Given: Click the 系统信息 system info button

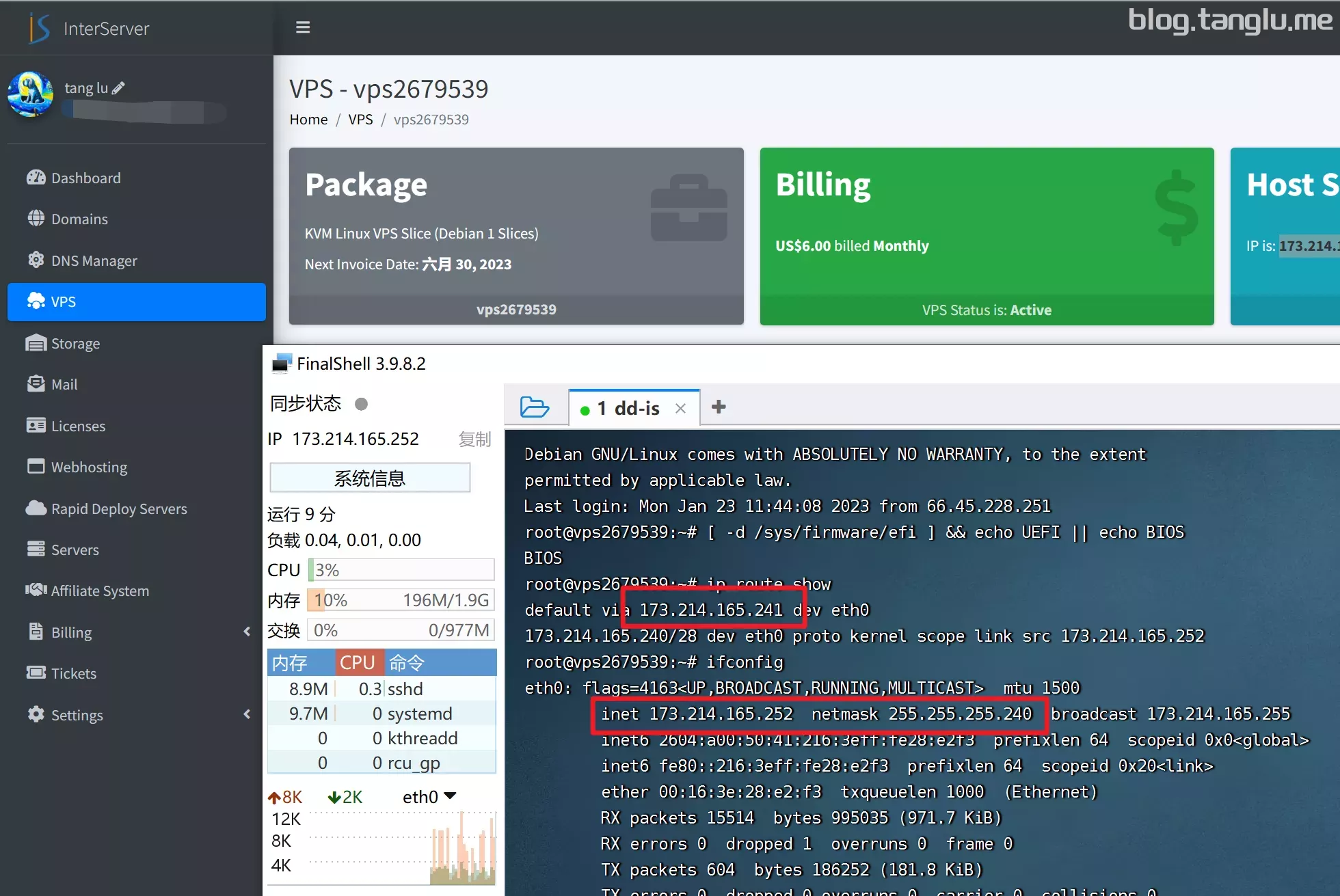Looking at the screenshot, I should 370,478.
